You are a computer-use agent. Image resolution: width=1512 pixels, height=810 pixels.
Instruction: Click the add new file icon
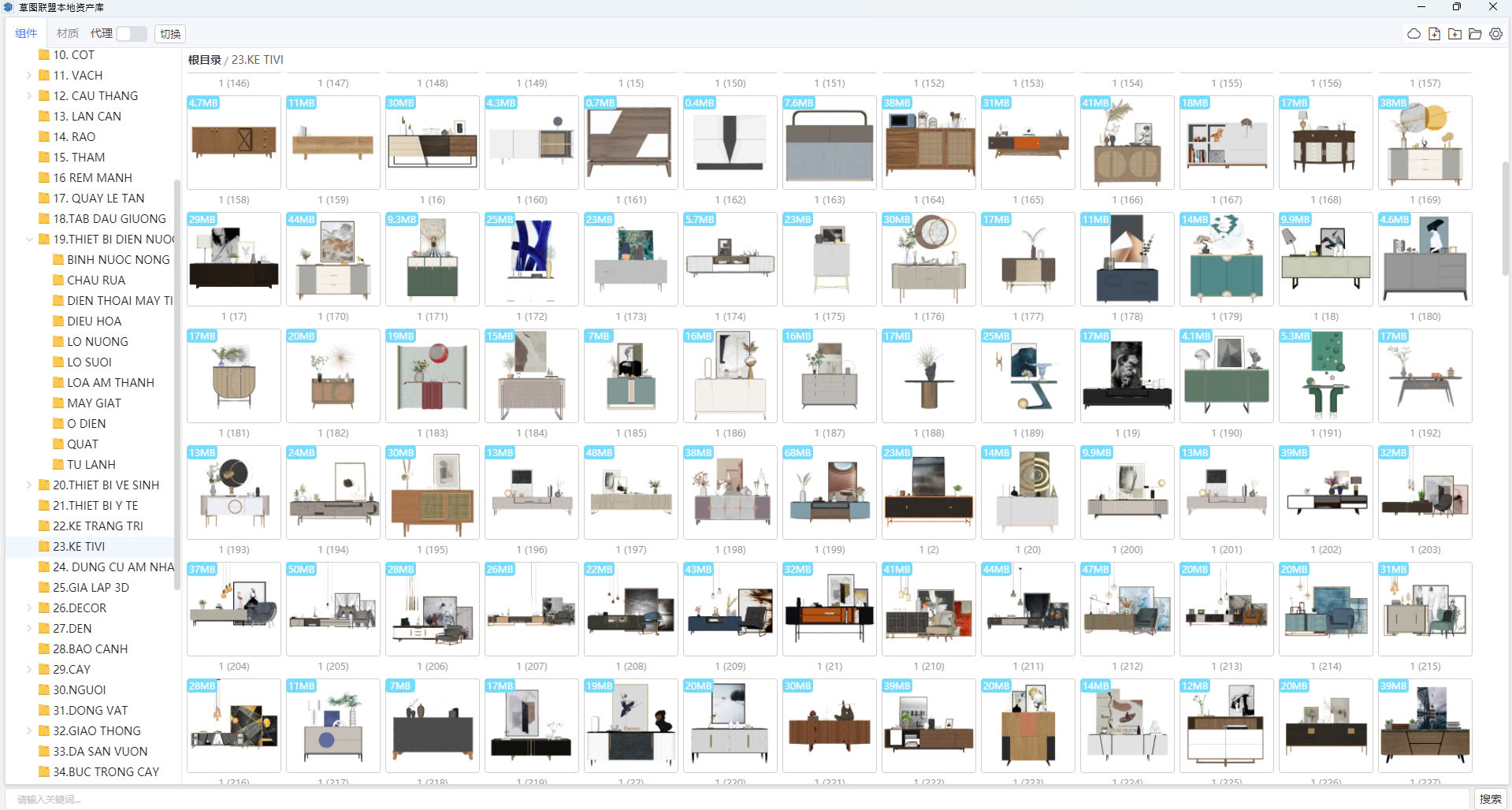tap(1434, 34)
